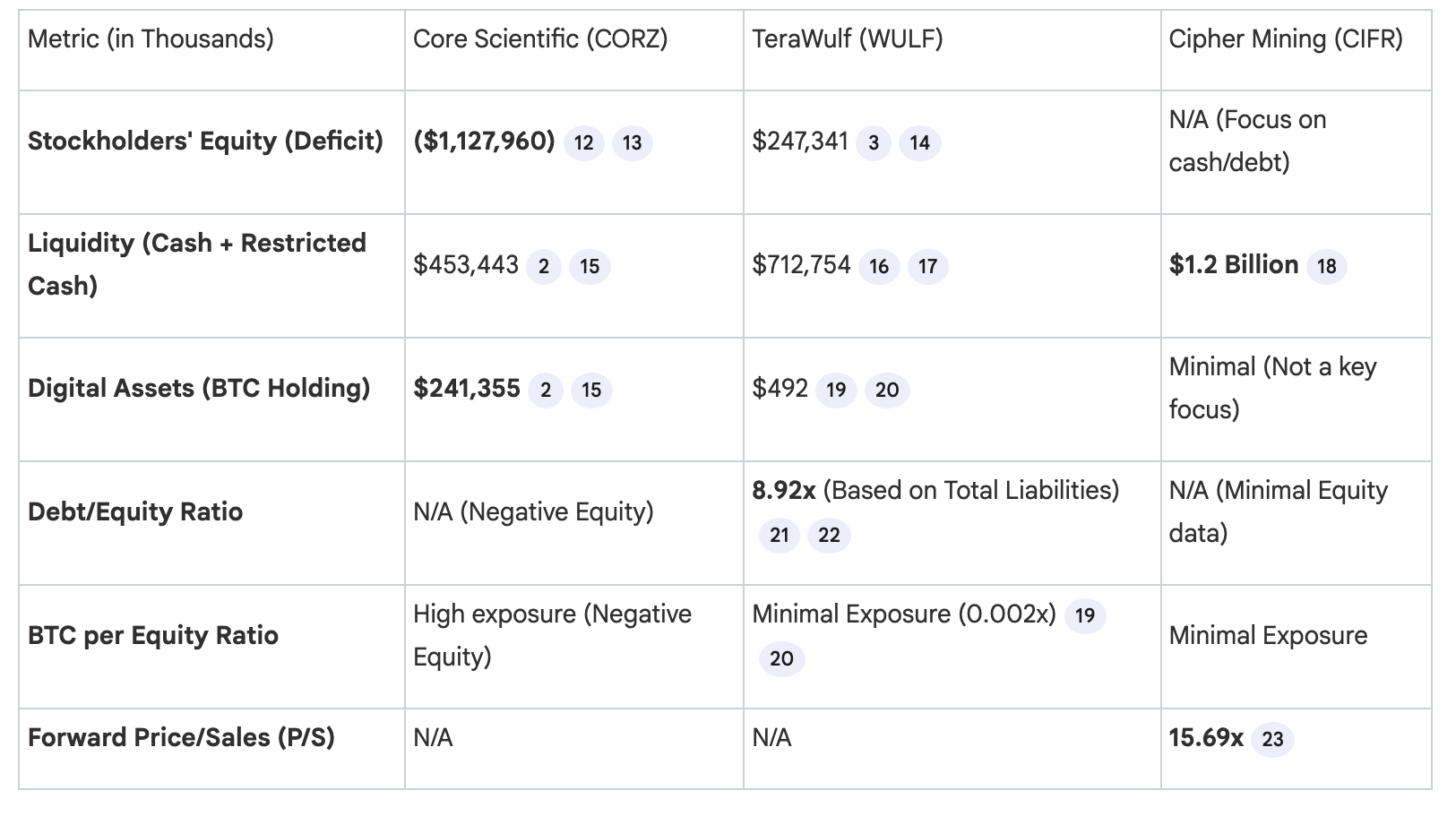The width and height of the screenshot is (1456, 816).
Task: Open citation 17 in TeraWulf liquidity cell
Action: tap(927, 266)
